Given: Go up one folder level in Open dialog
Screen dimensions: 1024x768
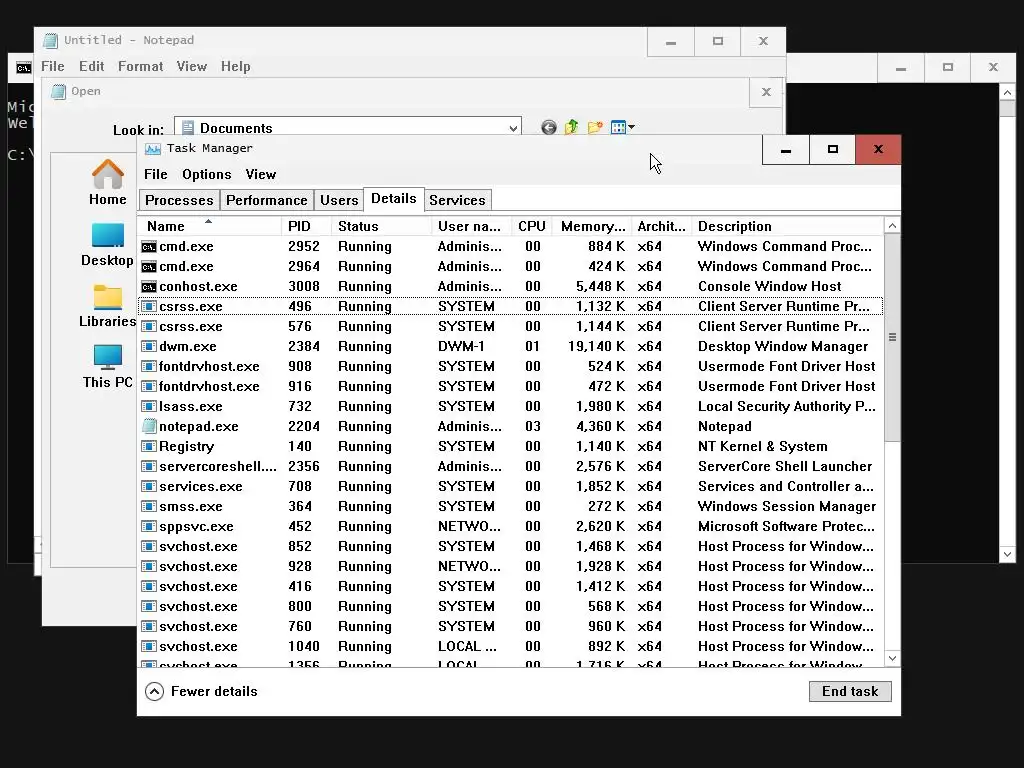Looking at the screenshot, I should coord(571,127).
